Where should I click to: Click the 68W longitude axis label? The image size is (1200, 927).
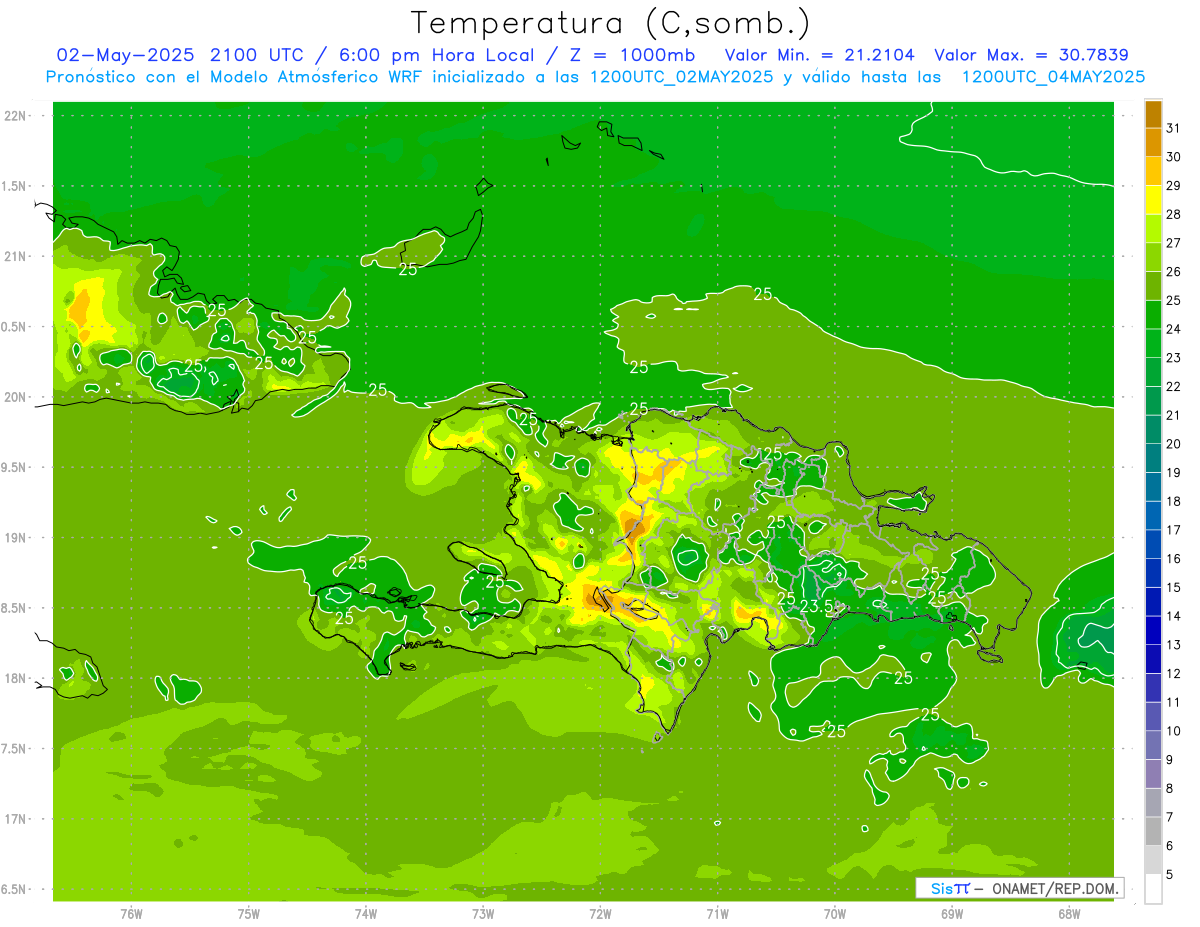pos(1069,913)
